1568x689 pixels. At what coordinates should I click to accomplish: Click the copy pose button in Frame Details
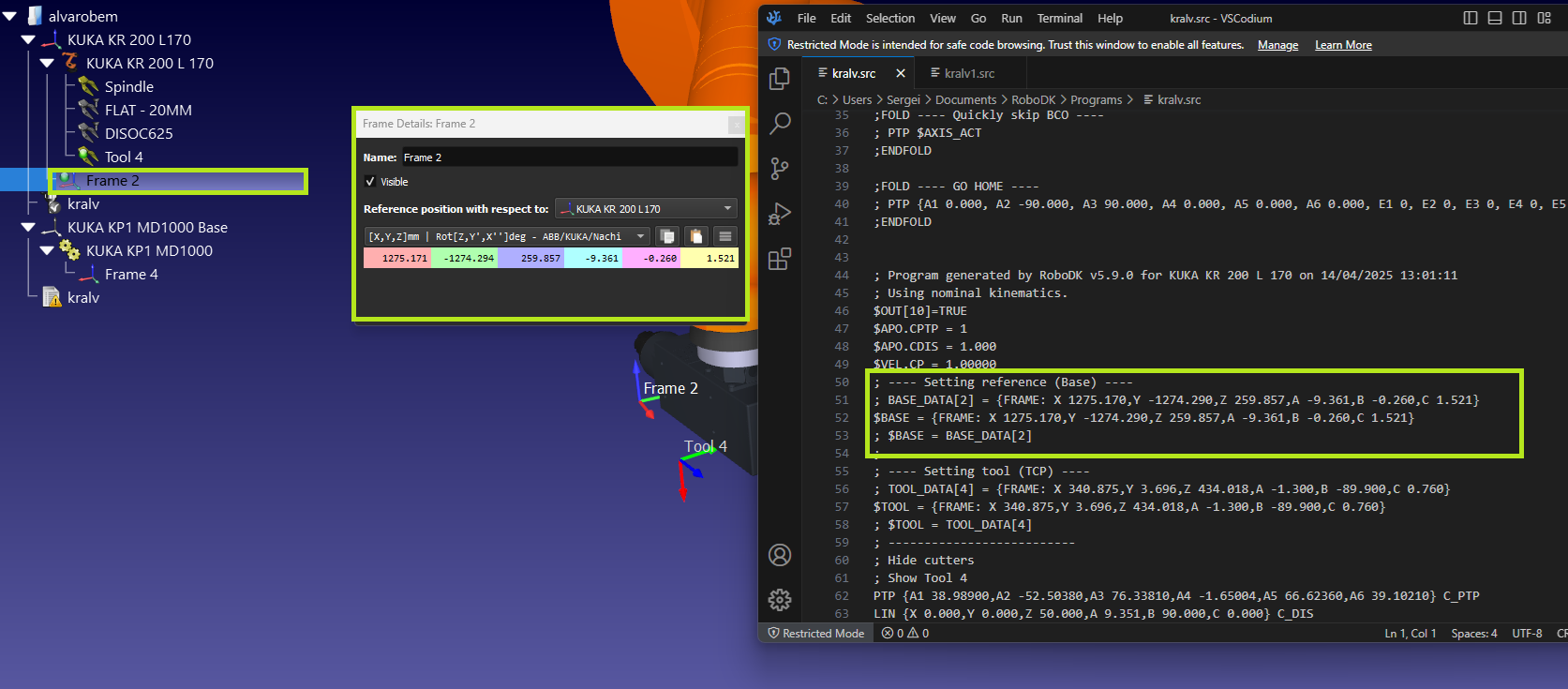[x=667, y=236]
